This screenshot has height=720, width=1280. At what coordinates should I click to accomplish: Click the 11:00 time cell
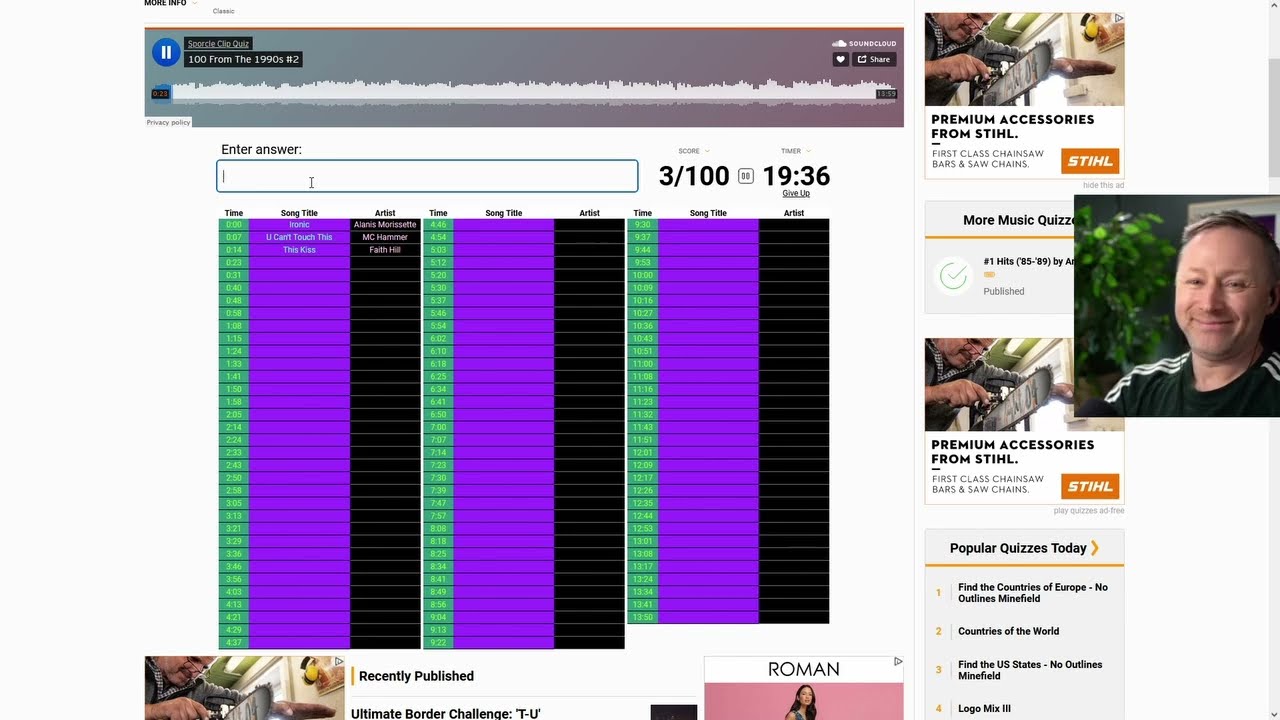click(x=642, y=364)
